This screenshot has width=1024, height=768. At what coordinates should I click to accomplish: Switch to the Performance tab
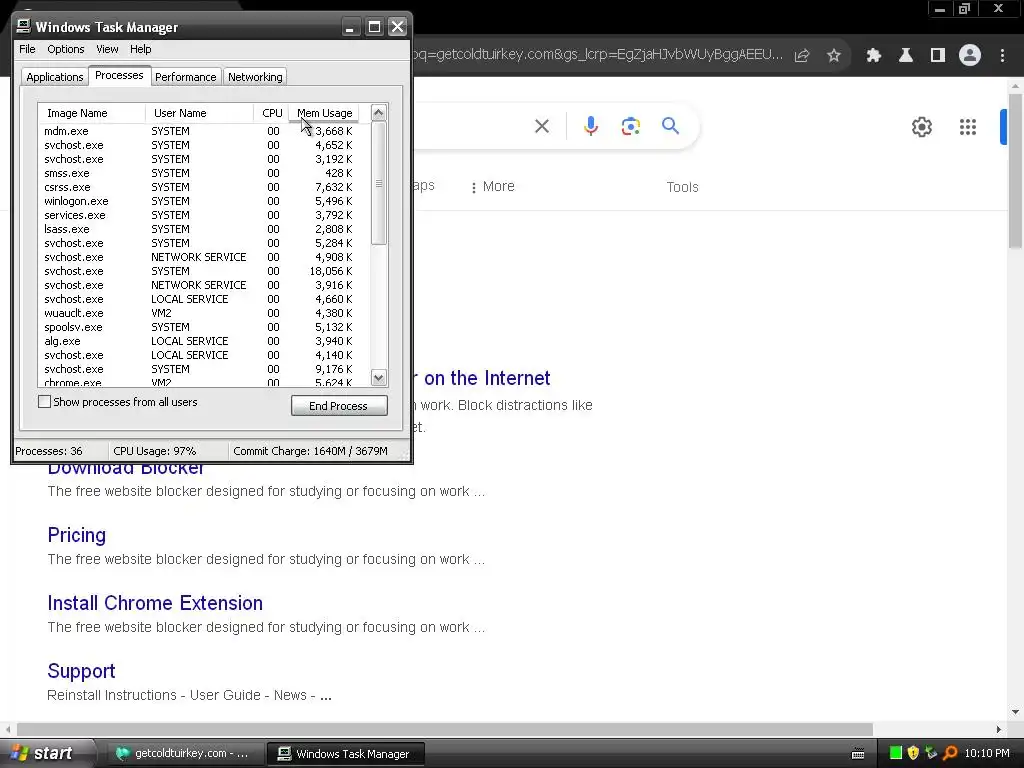pos(185,77)
